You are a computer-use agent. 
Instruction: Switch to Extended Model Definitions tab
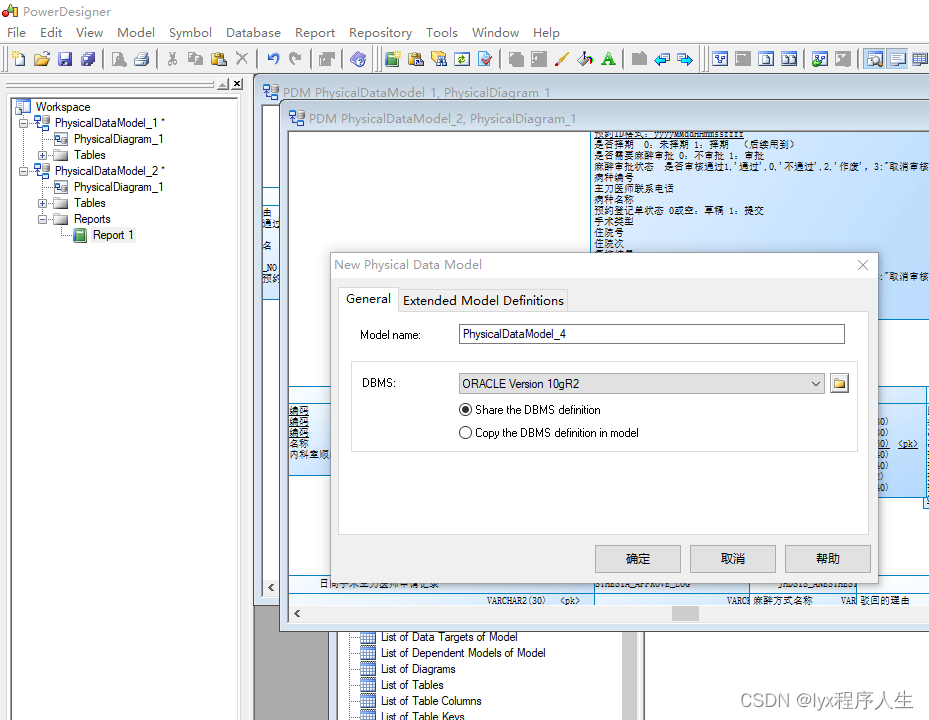[x=483, y=300]
